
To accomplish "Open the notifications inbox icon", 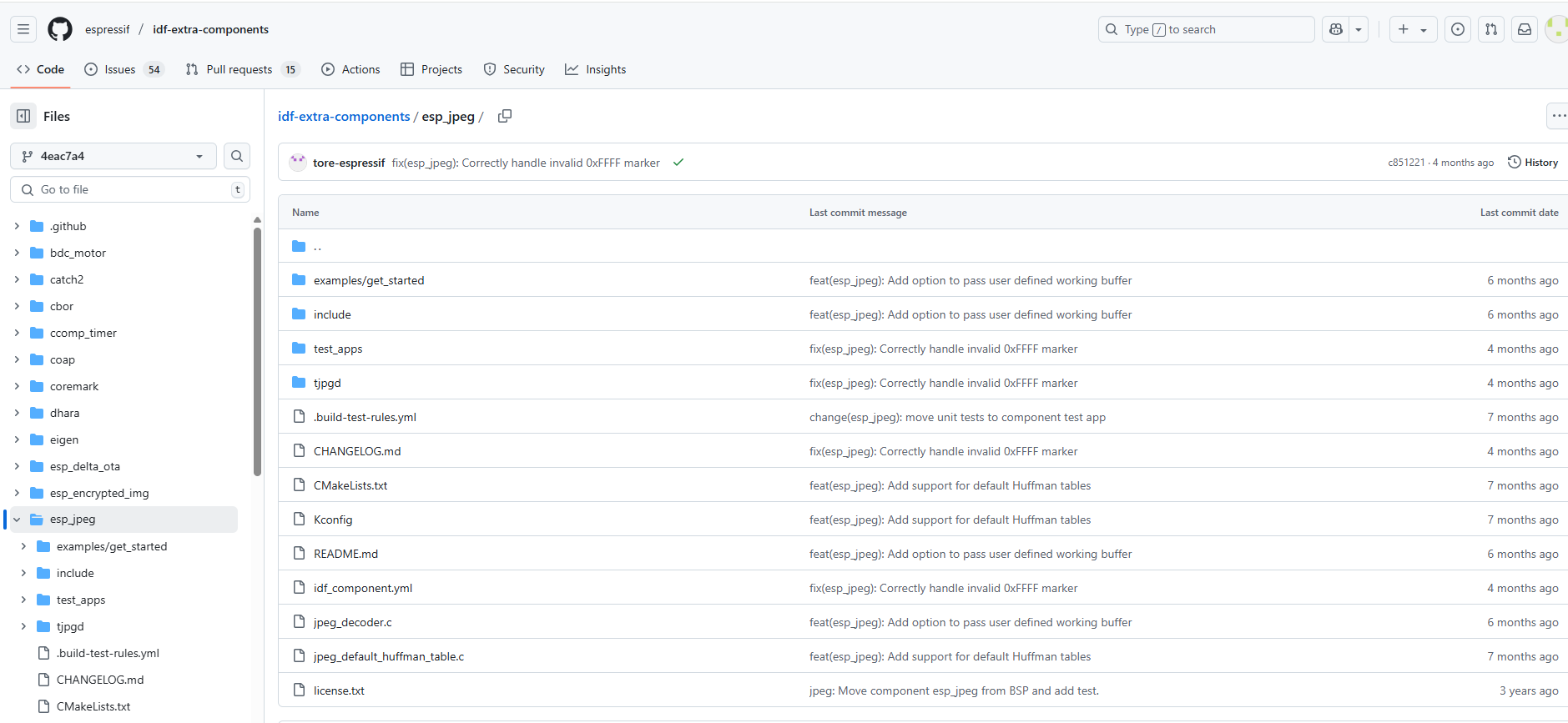I will (1525, 29).
